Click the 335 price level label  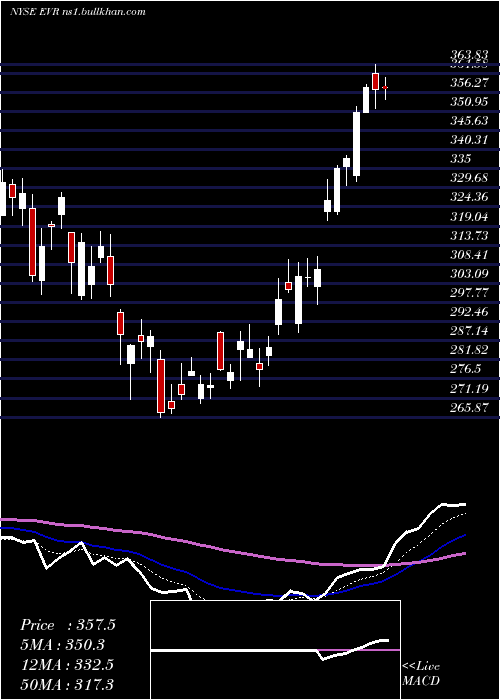(x=461, y=159)
